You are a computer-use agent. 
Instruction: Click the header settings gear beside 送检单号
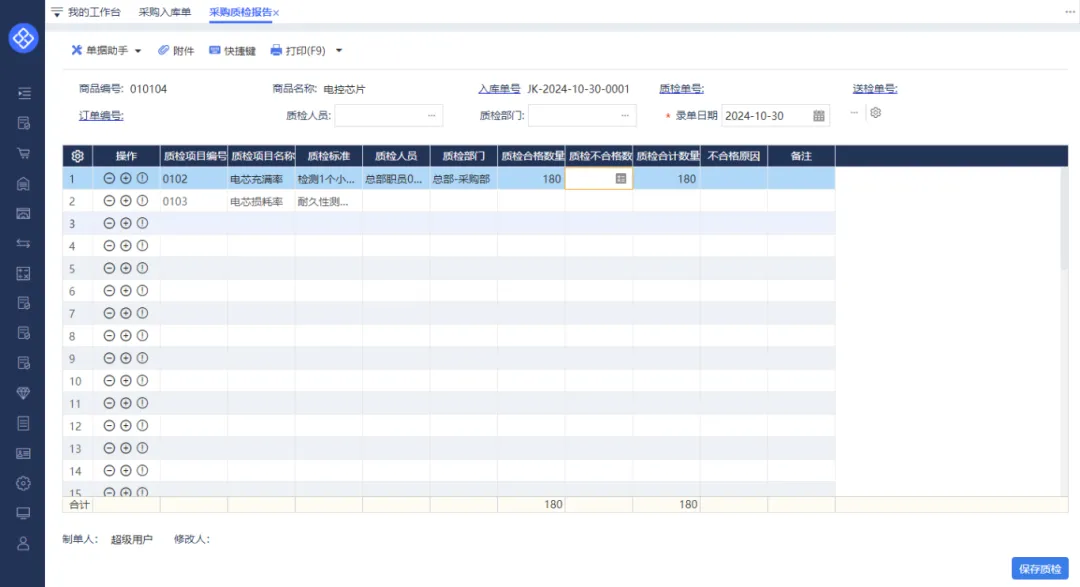click(x=875, y=113)
